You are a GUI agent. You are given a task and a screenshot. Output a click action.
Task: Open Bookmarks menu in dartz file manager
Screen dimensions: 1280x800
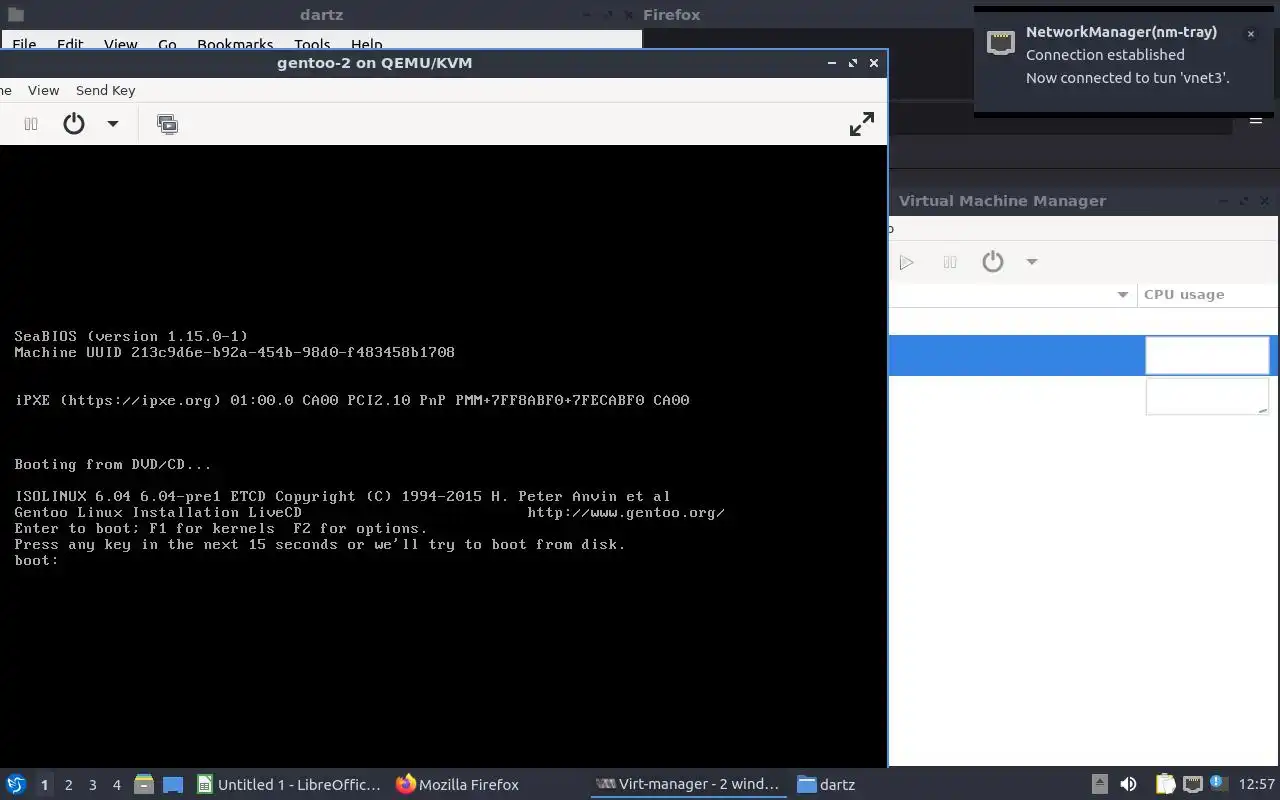click(235, 44)
